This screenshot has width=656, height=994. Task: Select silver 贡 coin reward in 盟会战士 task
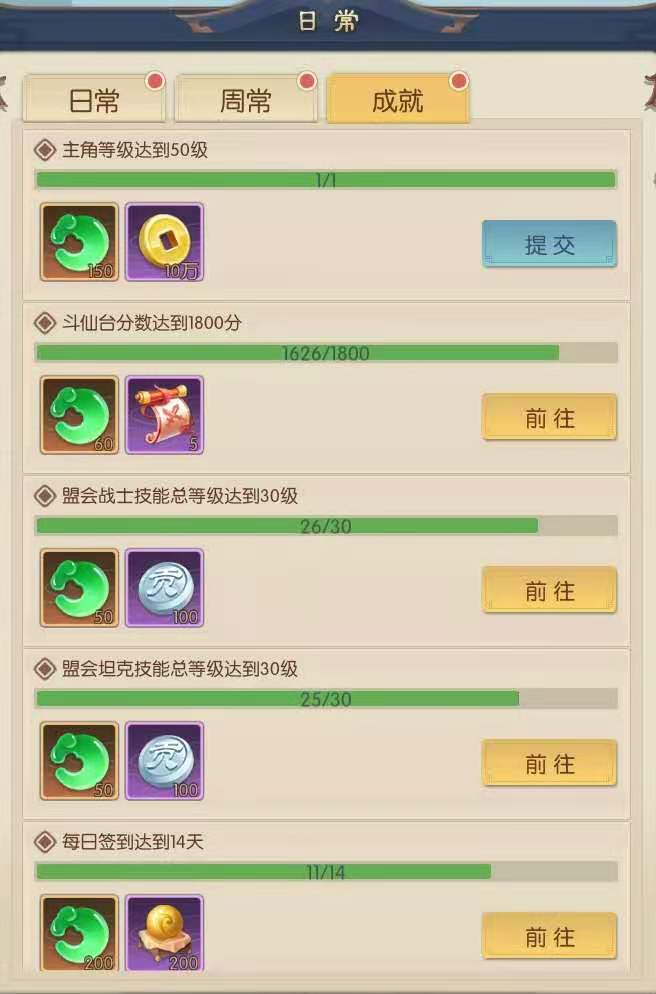164,588
